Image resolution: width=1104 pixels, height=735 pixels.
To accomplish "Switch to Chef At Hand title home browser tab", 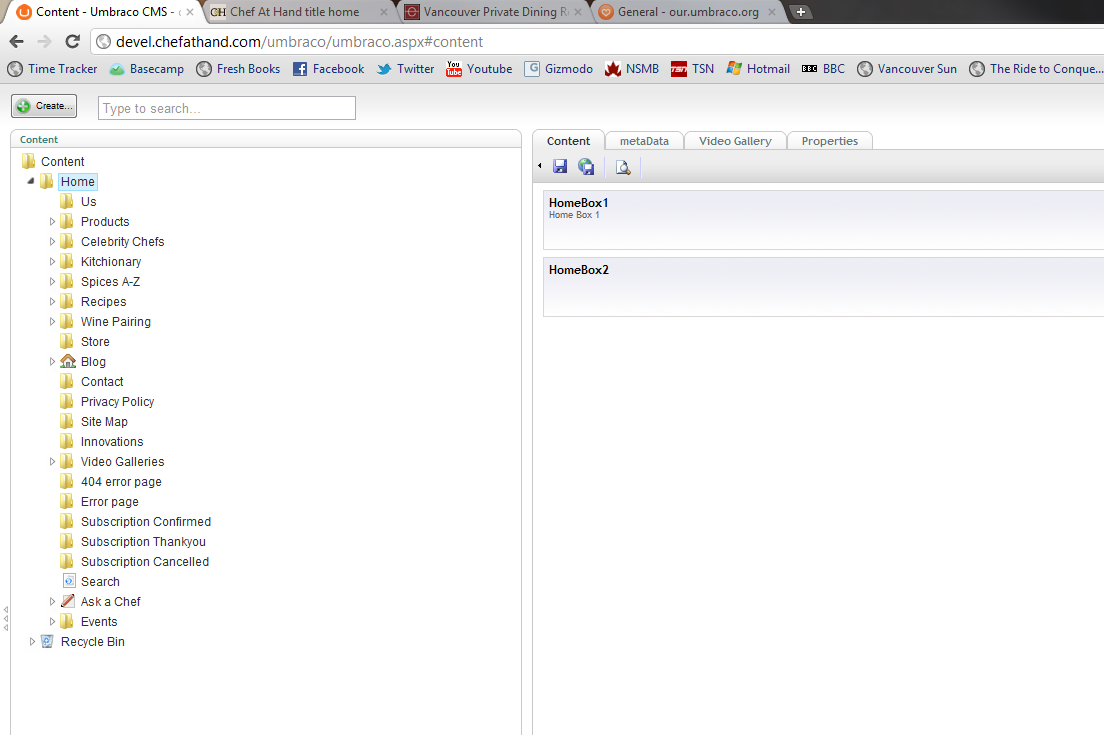I will tap(301, 12).
